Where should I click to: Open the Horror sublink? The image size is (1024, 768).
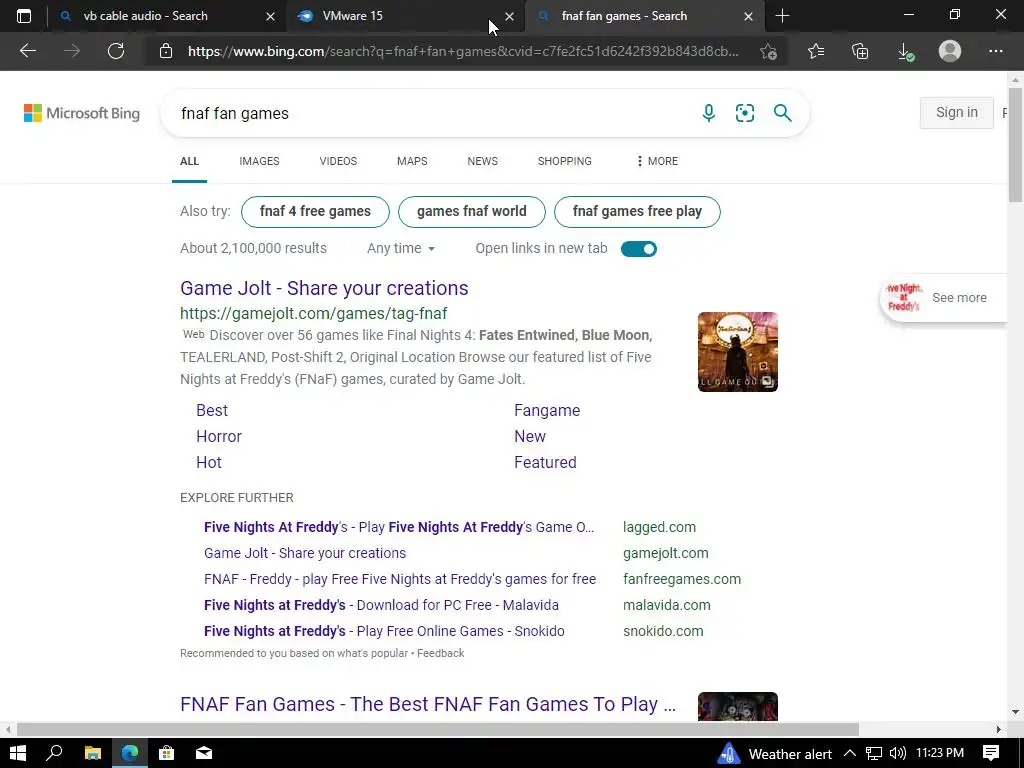(219, 436)
